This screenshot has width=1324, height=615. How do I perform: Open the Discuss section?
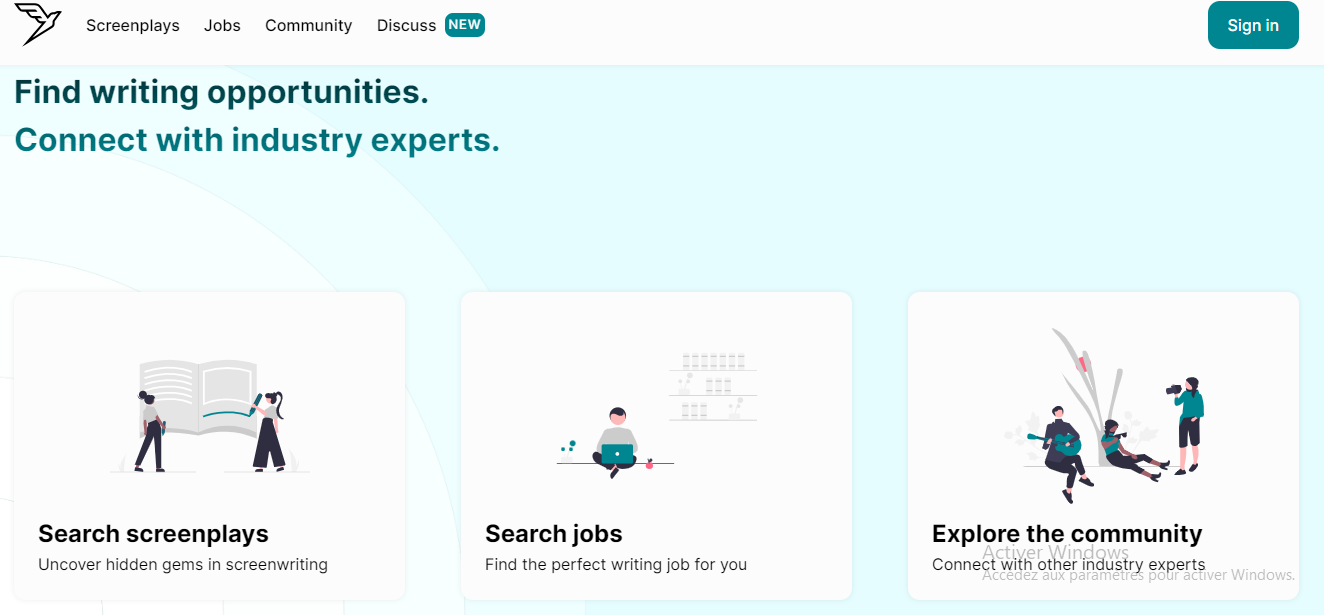click(x=406, y=26)
